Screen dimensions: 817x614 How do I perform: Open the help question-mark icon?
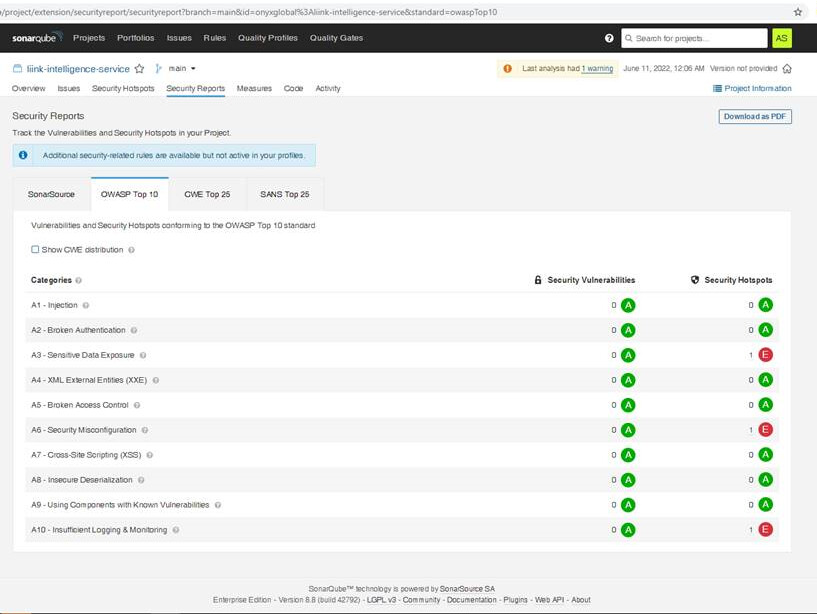(x=609, y=38)
